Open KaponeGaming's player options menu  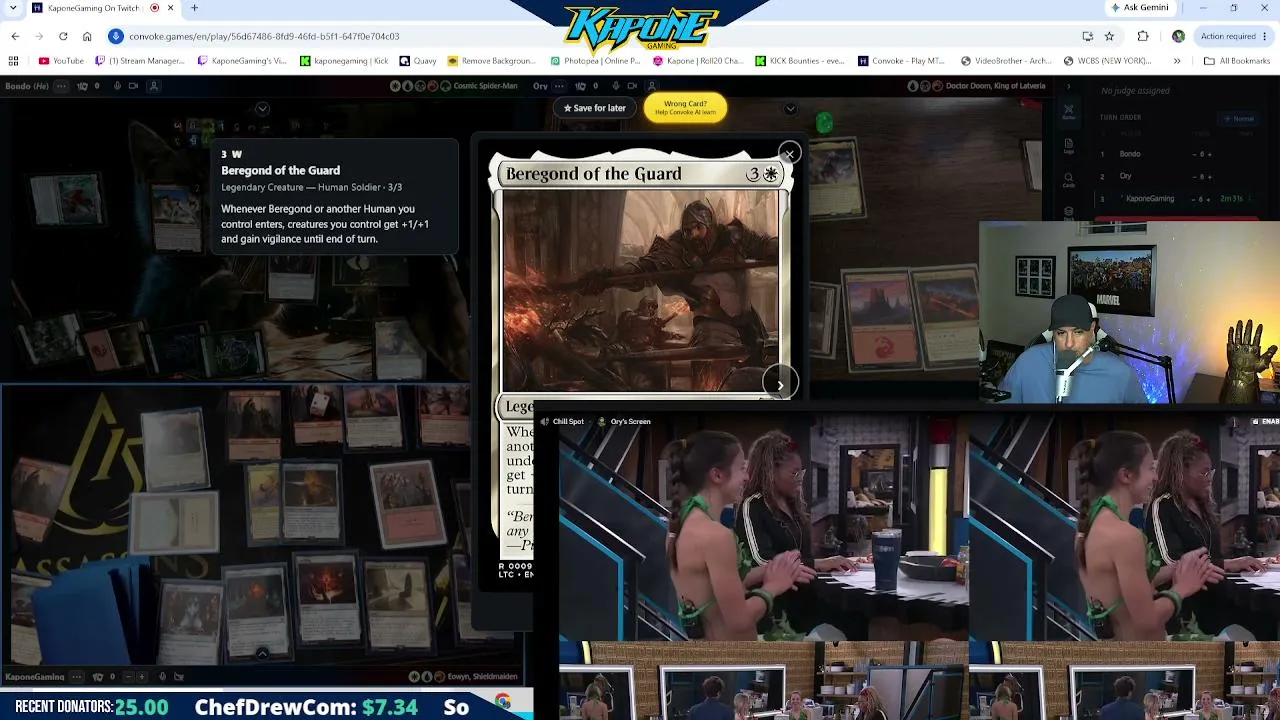77,677
